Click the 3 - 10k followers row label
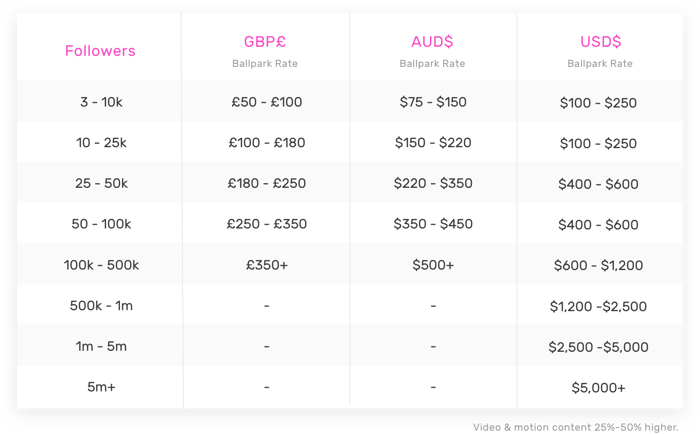 [101, 102]
